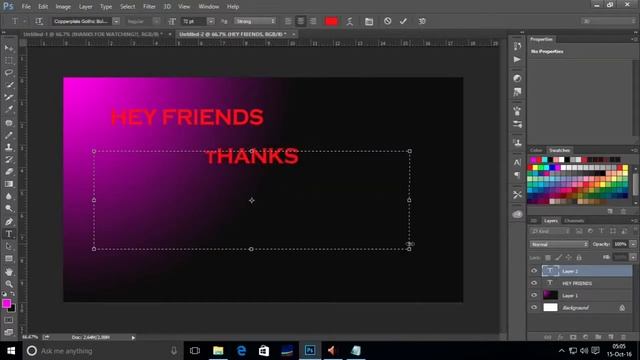Open the workspace switcher dropdown
The image size is (640, 360).
[x=608, y=21]
